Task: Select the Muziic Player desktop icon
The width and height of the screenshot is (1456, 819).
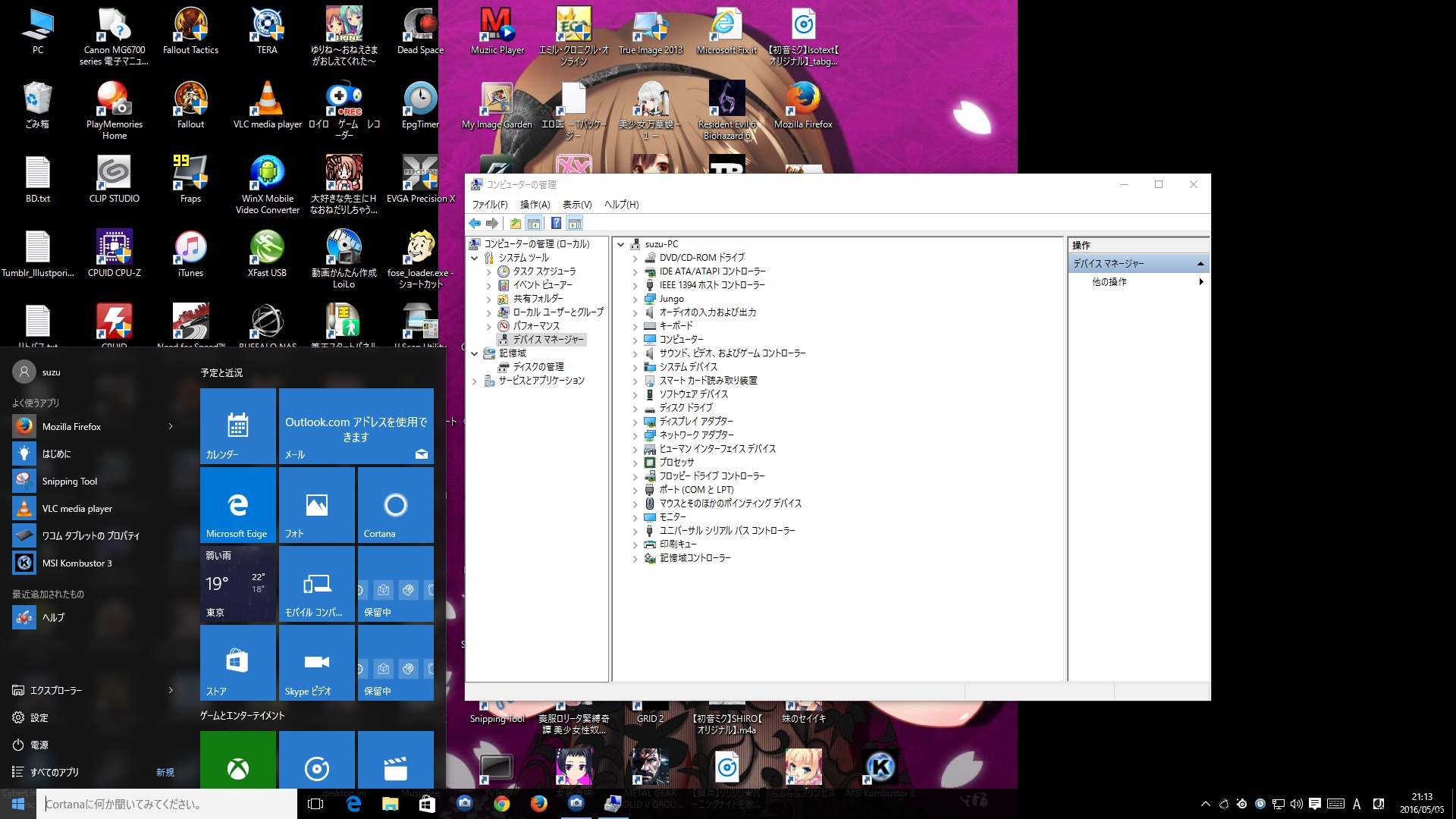Action: 497,31
